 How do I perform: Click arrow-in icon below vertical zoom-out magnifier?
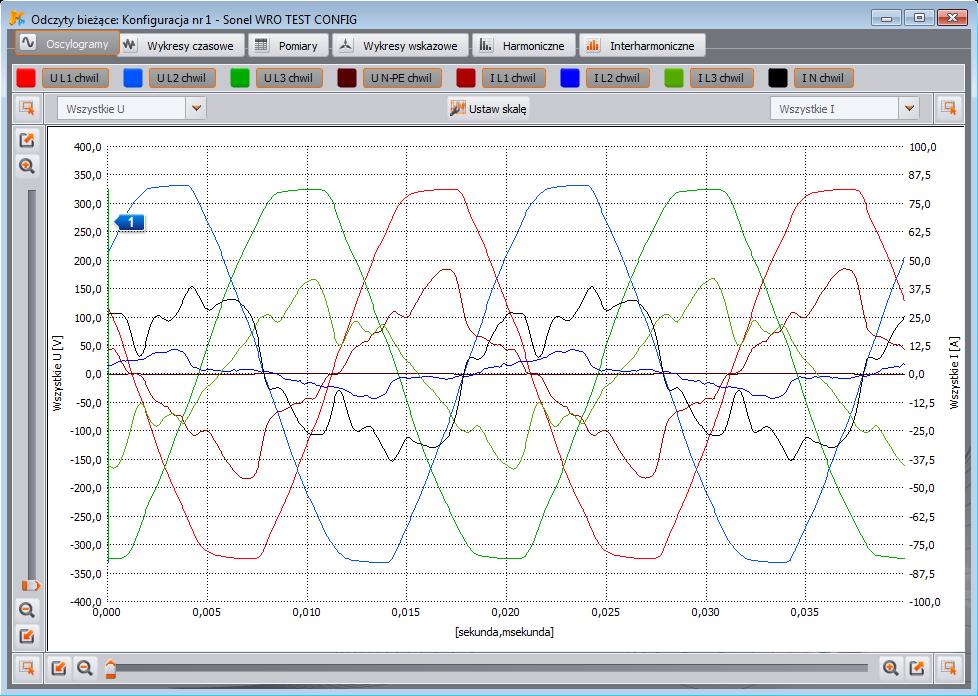[27, 636]
